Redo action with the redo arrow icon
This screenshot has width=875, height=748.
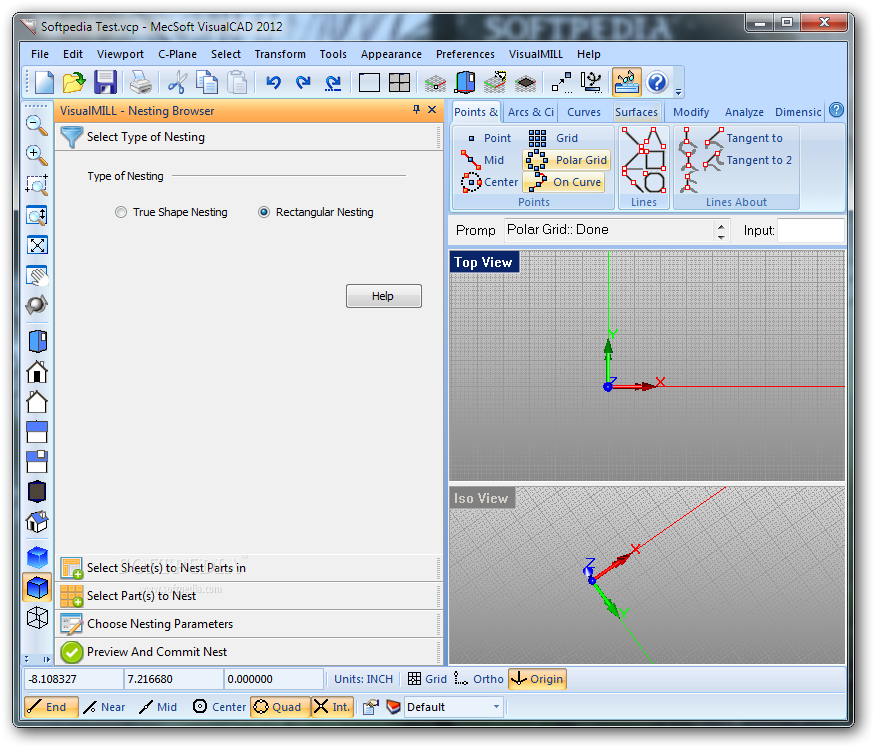click(303, 83)
